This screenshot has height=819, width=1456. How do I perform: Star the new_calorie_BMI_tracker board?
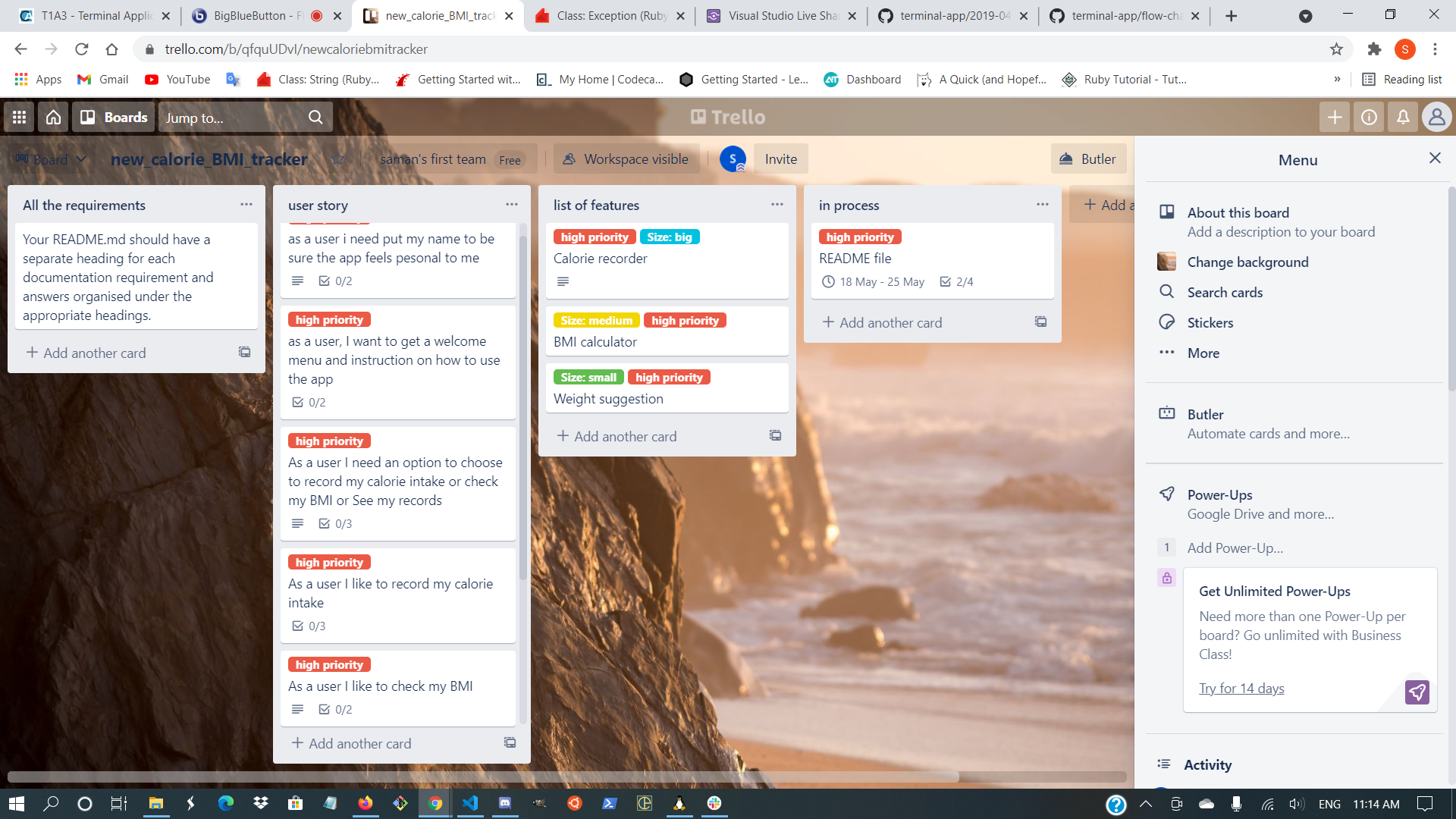[x=338, y=159]
